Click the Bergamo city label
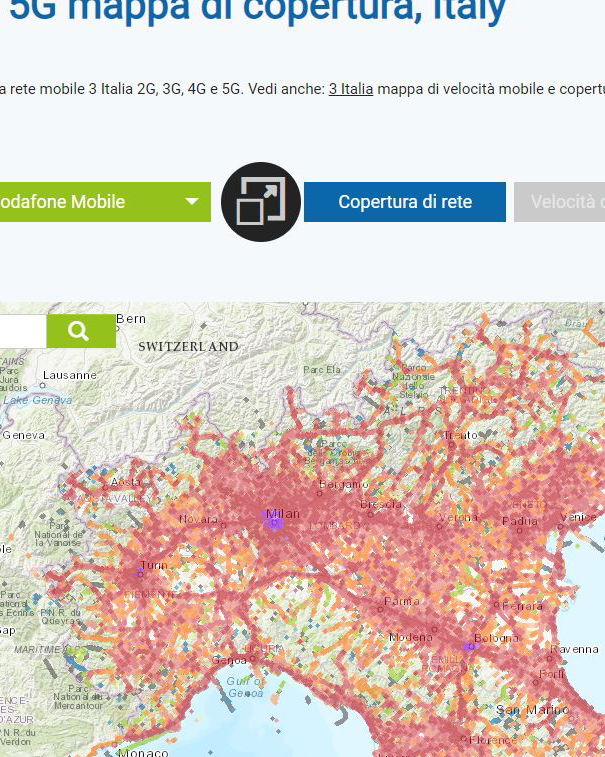 click(x=344, y=484)
